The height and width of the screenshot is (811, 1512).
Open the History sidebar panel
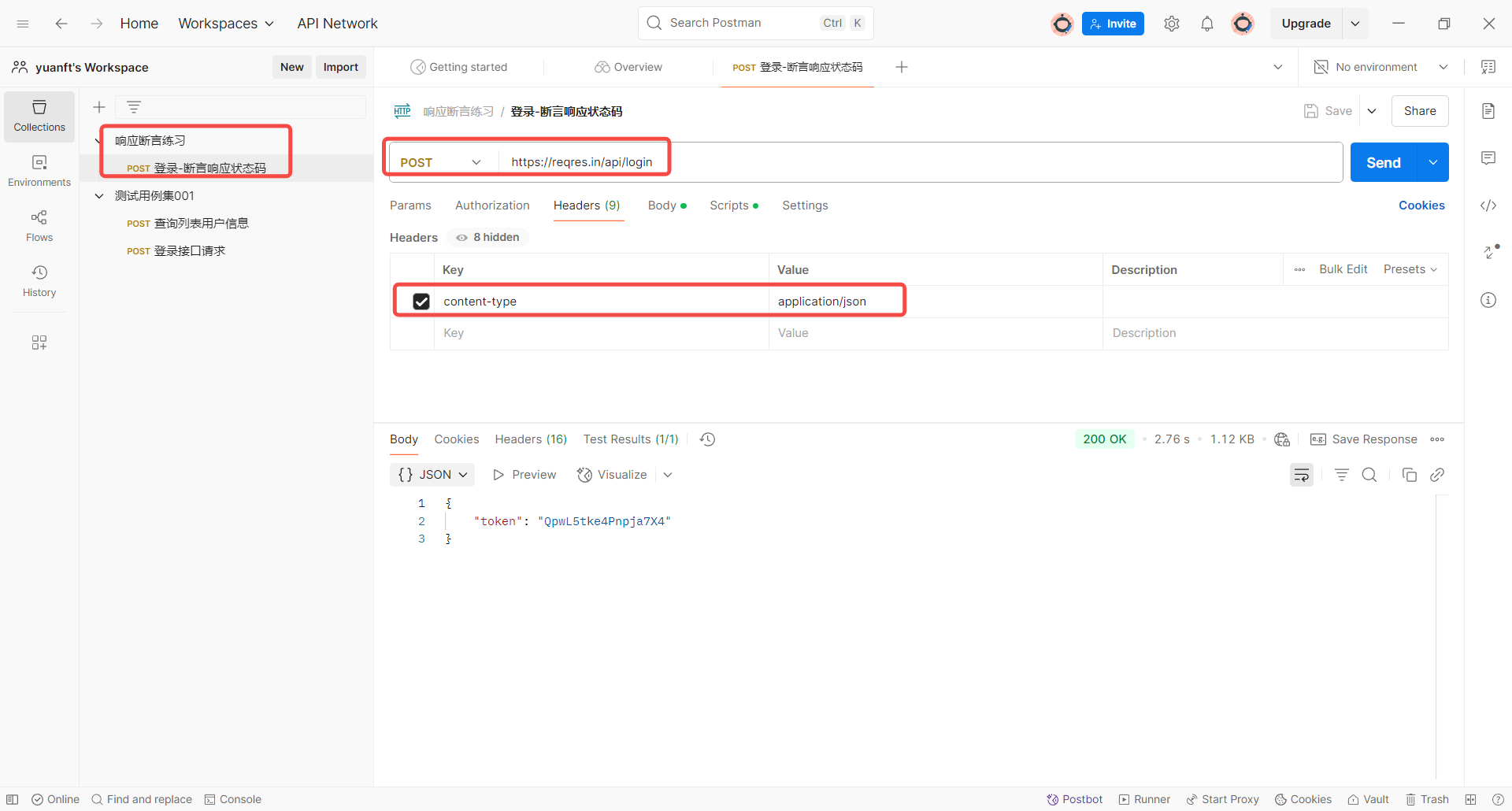[39, 281]
